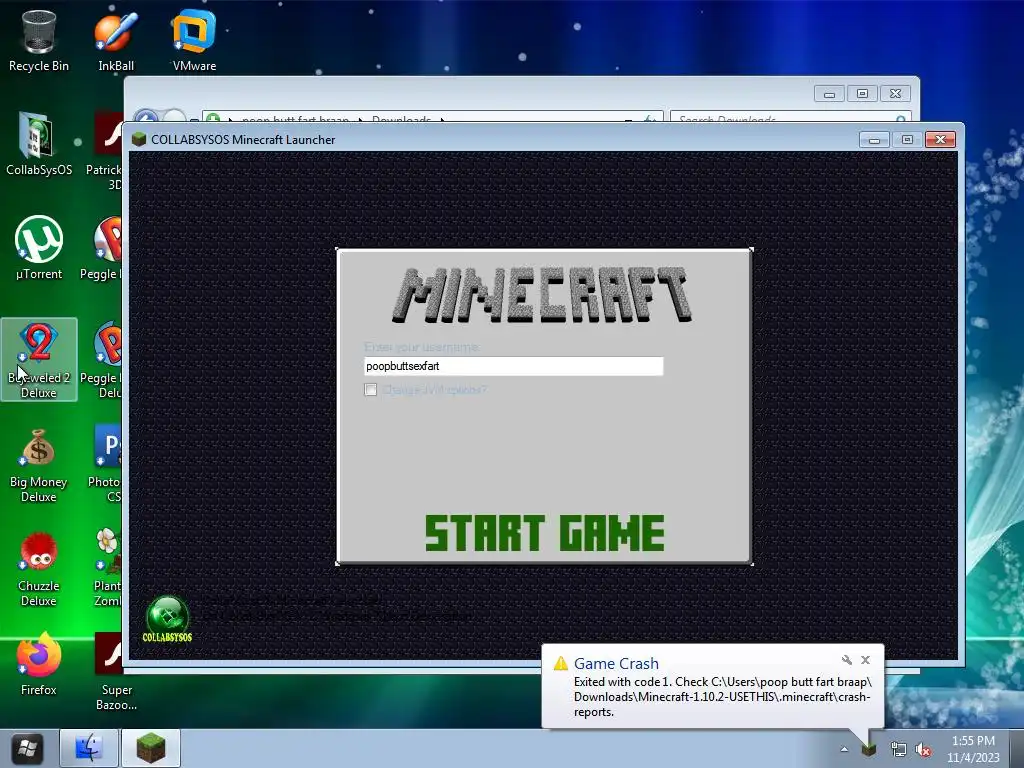This screenshot has width=1024, height=768.
Task: Click Search Downloads box in Explorer
Action: point(790,118)
